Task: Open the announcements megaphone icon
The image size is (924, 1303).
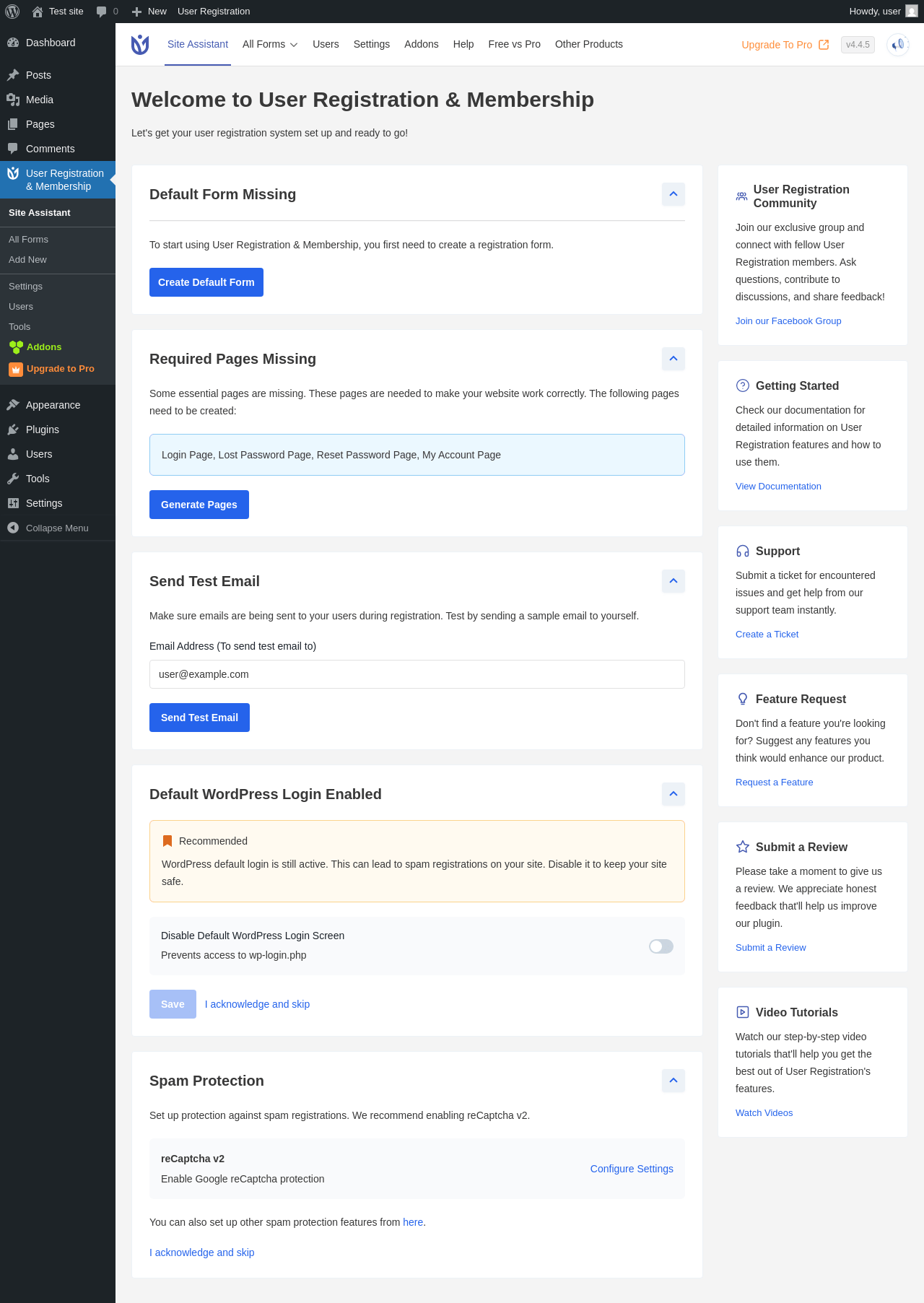Action: [x=897, y=45]
